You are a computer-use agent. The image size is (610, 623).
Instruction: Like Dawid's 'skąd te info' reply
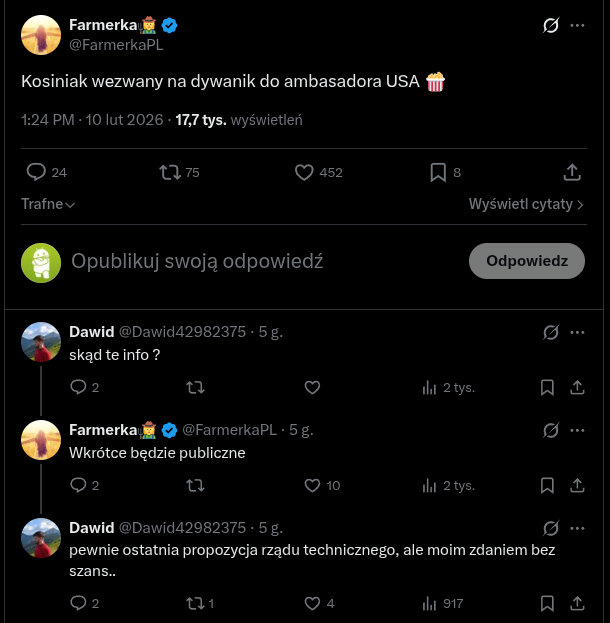point(312,387)
